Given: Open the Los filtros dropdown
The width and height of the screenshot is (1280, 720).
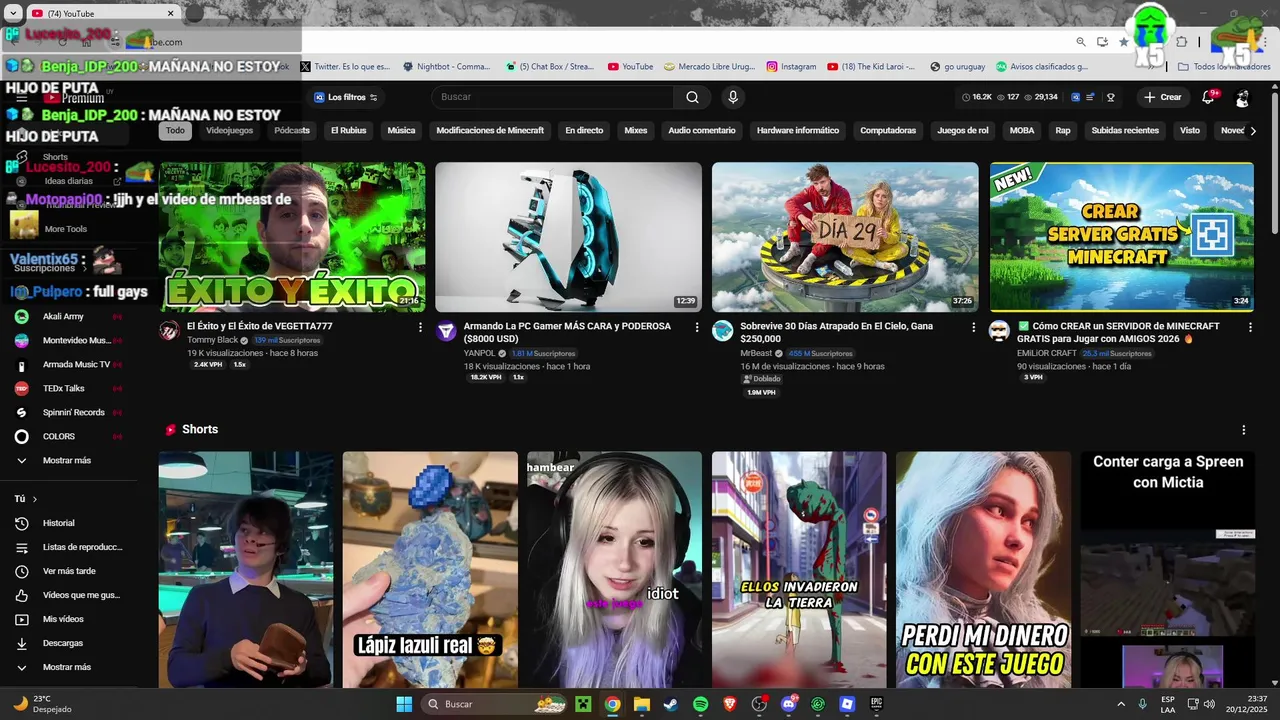Looking at the screenshot, I should click(346, 97).
